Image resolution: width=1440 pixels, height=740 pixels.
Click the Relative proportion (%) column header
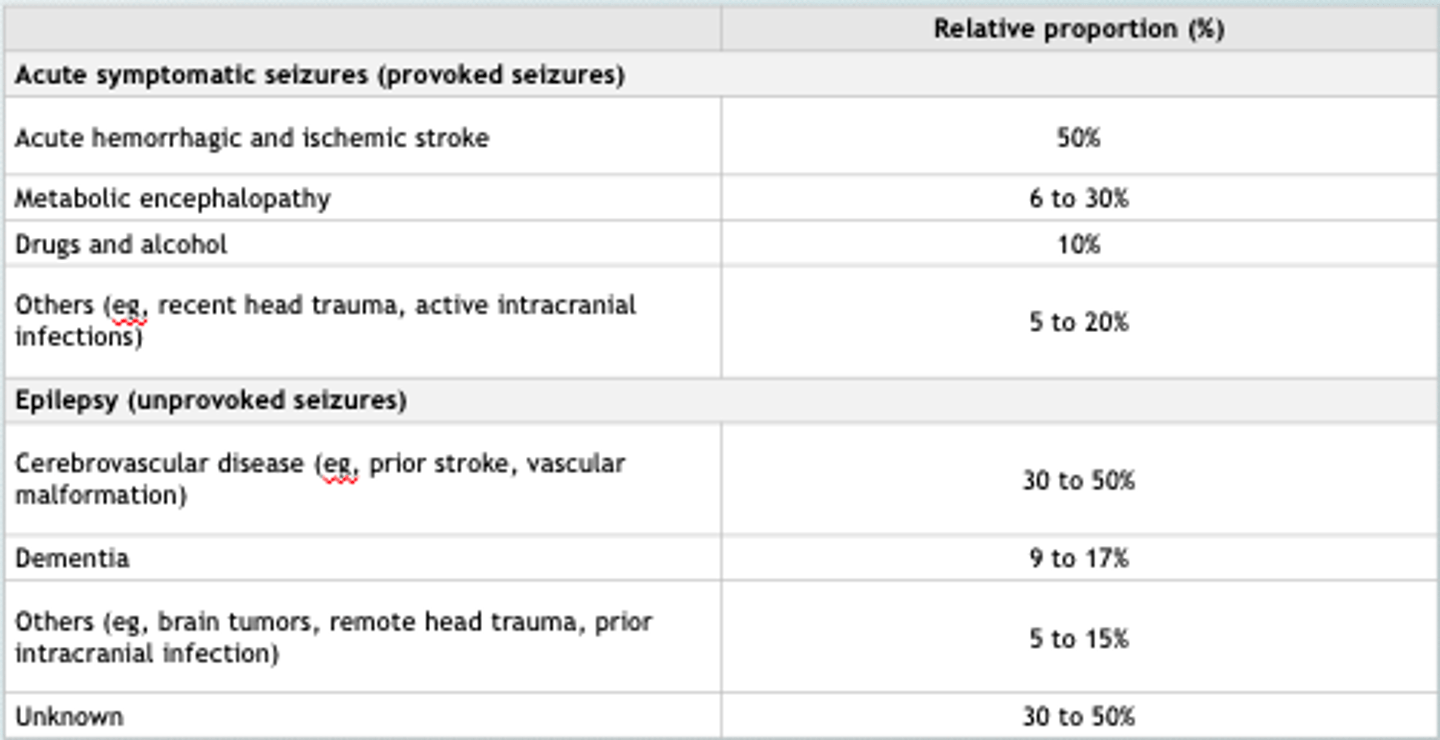point(1078,29)
